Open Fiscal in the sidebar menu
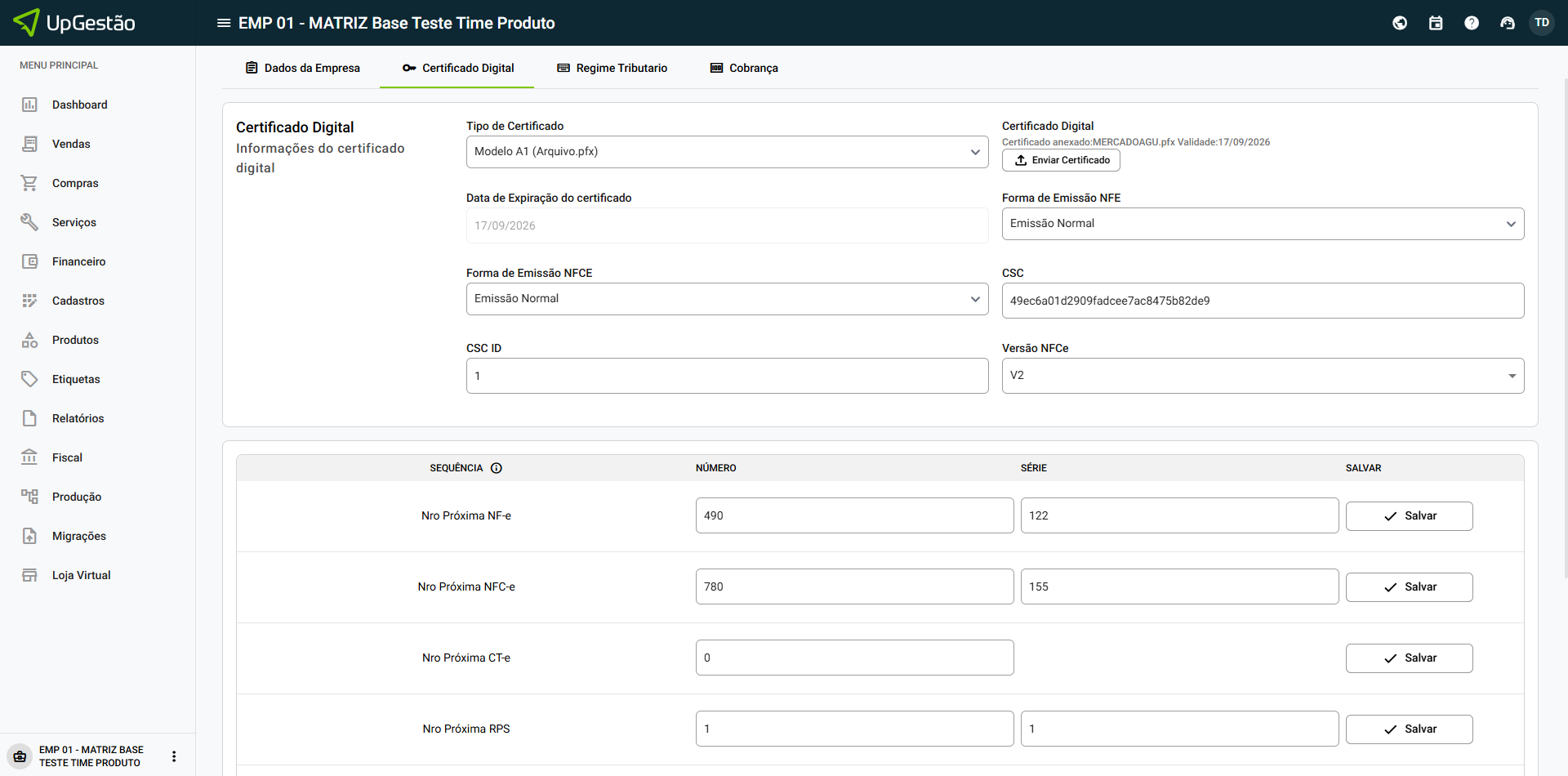 (67, 457)
